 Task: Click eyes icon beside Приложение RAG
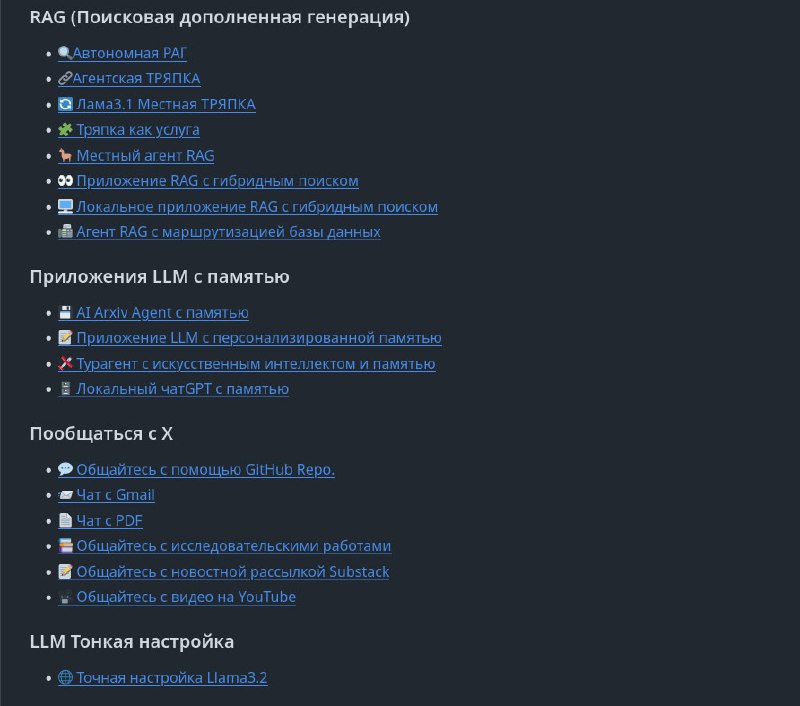coord(65,181)
